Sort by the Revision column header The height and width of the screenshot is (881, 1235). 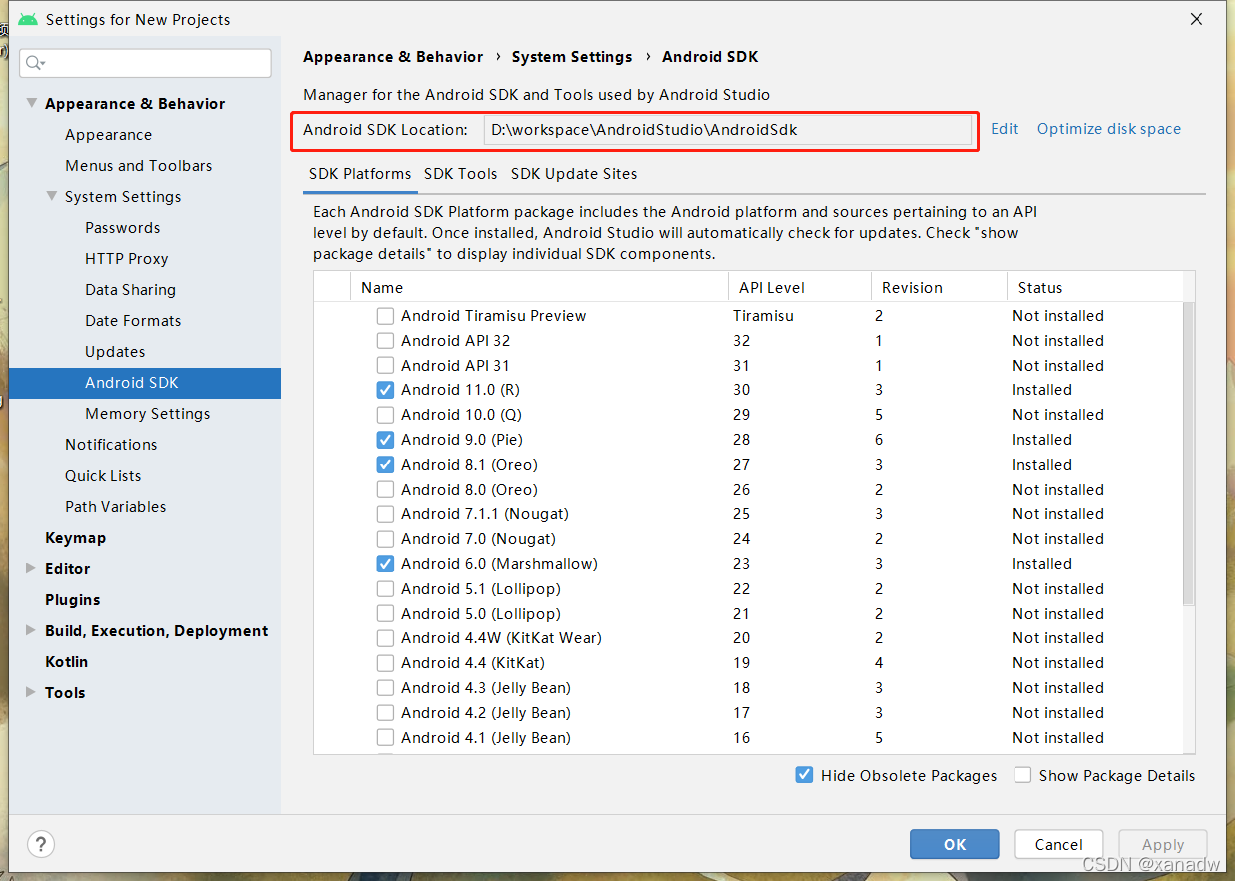click(x=939, y=287)
